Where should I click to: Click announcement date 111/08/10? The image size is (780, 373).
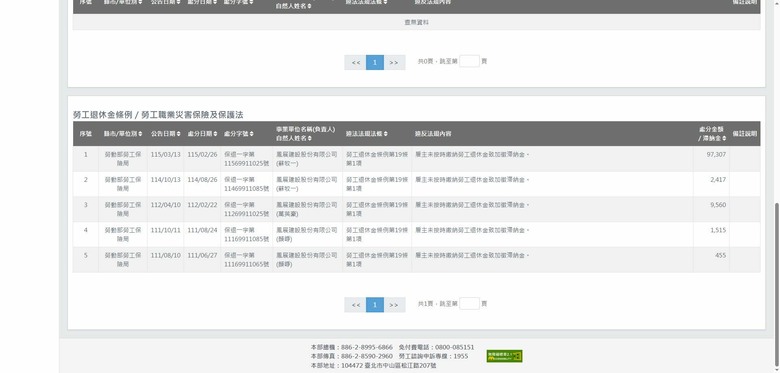166,256
